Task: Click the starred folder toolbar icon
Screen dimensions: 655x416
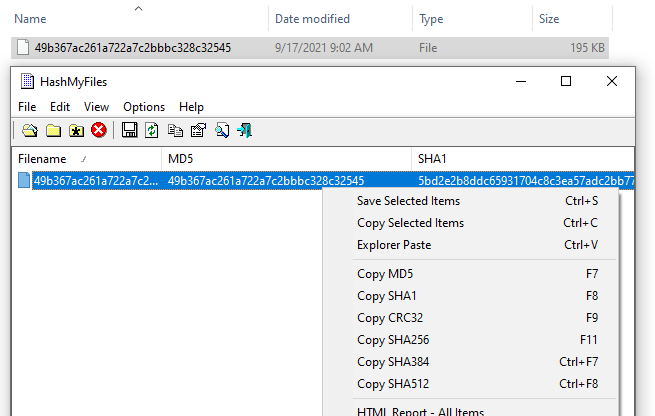Action: click(76, 130)
